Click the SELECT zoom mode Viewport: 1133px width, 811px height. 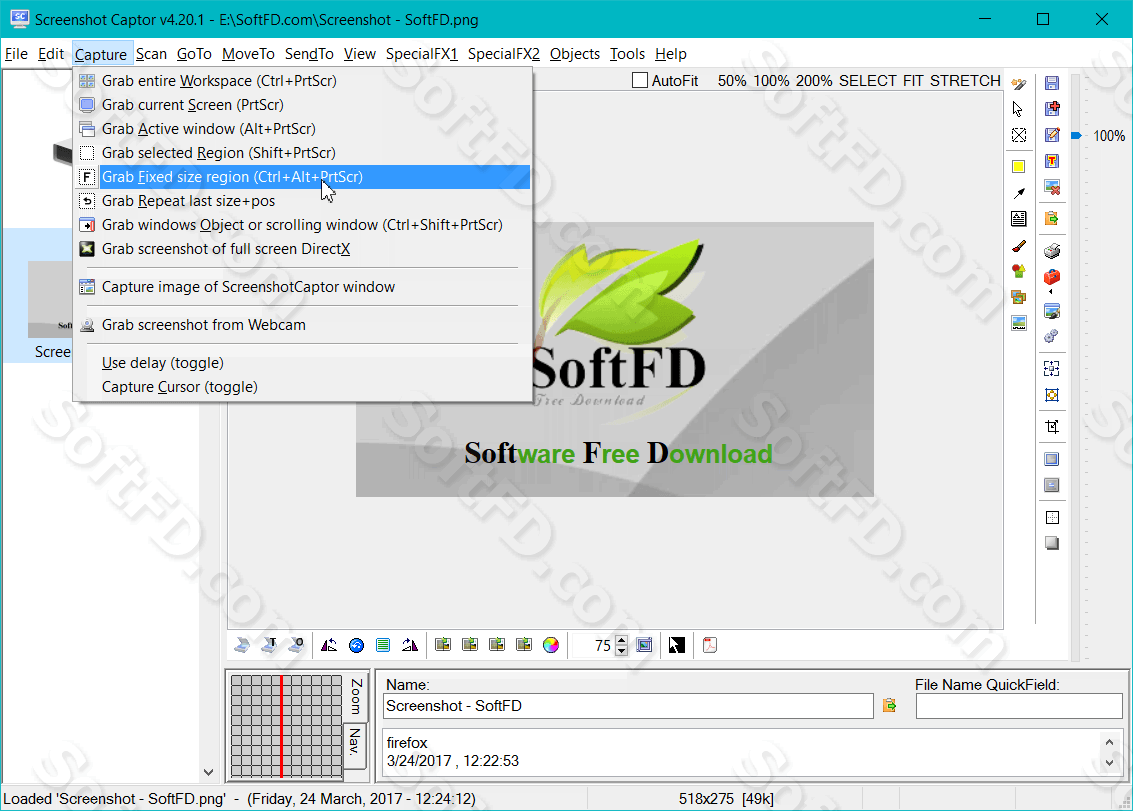(x=868, y=81)
